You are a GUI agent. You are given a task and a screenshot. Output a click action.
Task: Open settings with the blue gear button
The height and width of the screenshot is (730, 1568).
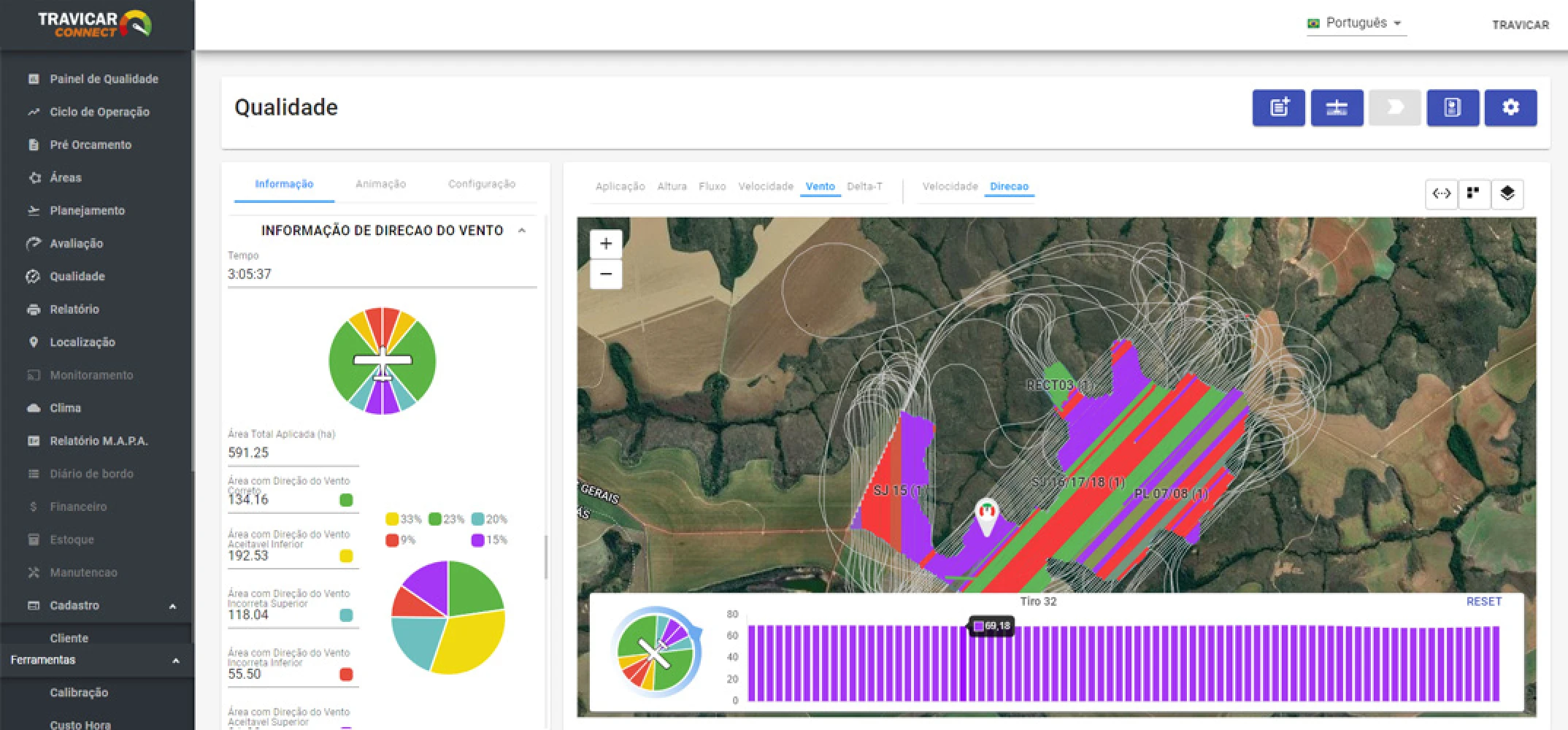(x=1510, y=108)
